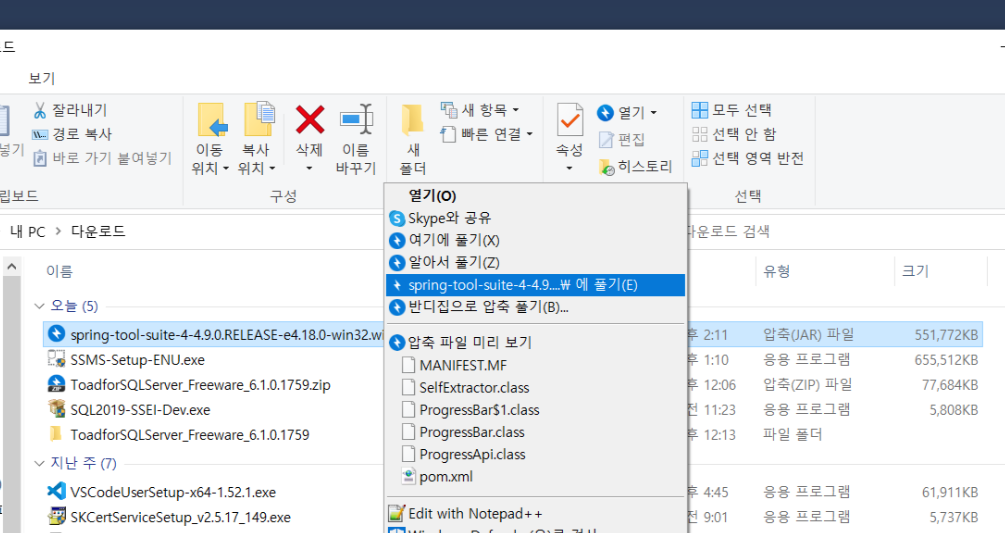The height and width of the screenshot is (533, 1005).
Task: Select VSCodeUserSetup-x64-1.52.1.exe
Action: (173, 493)
